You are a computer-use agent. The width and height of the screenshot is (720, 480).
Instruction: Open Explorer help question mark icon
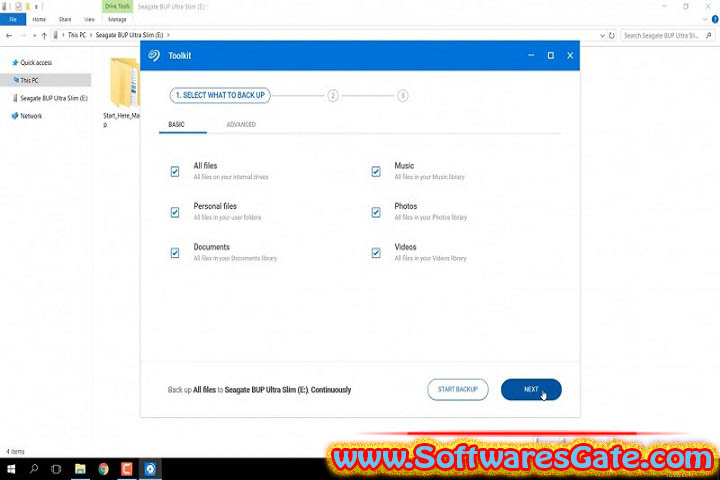[x=715, y=19]
